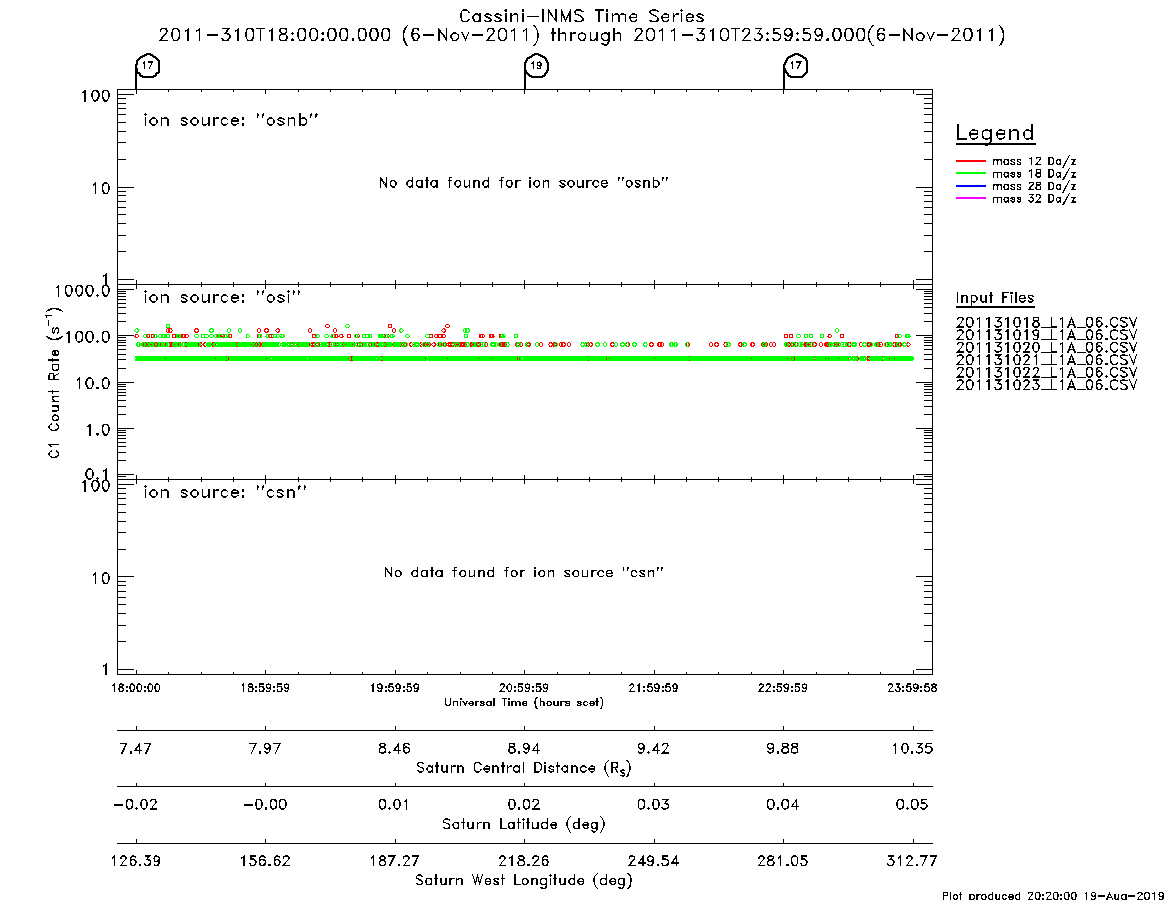The width and height of the screenshot is (1165, 900).
Task: Click the 17 marker above the 18:00:00 tick
Action: pyautogui.click(x=148, y=66)
